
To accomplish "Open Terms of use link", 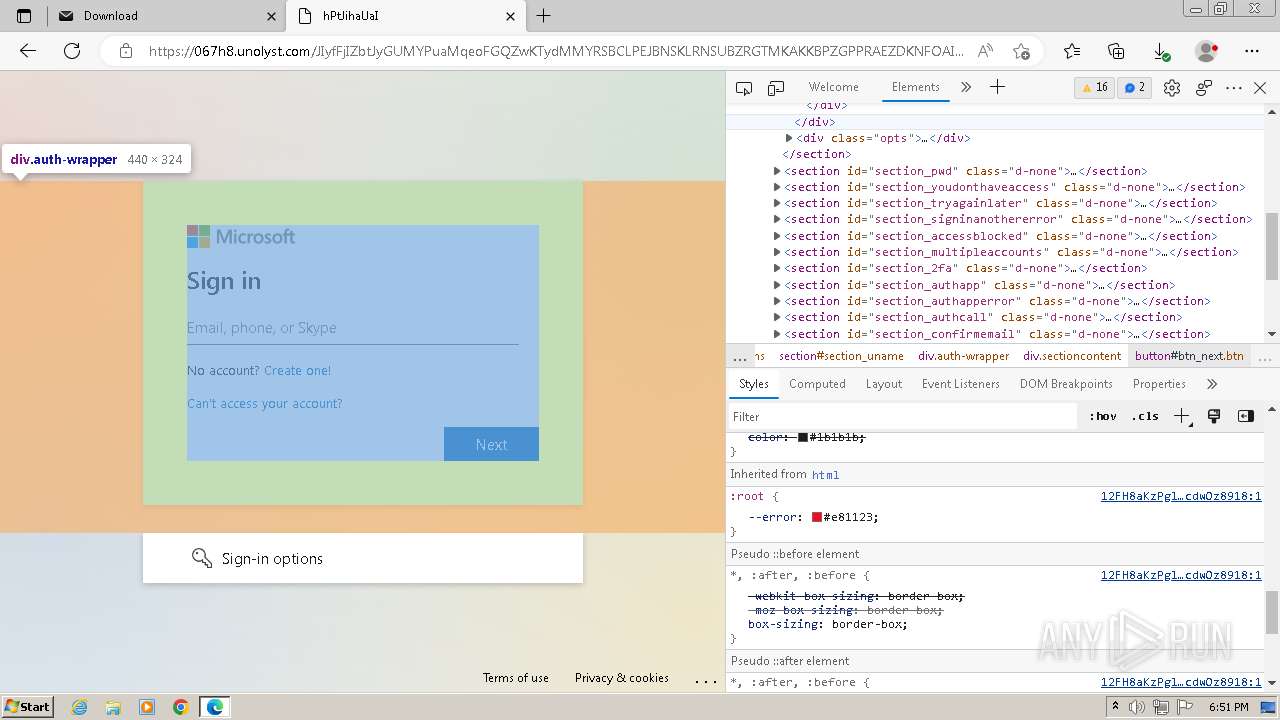I will [516, 678].
